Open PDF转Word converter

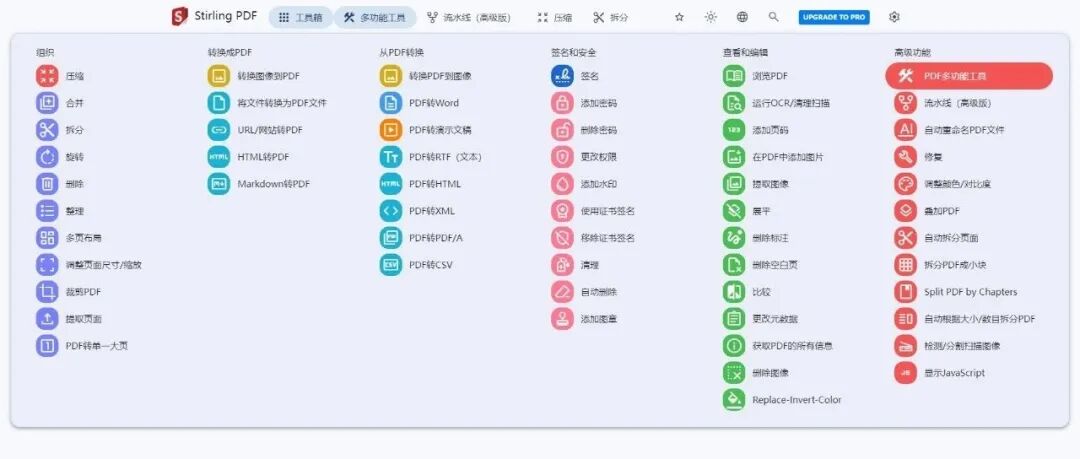pyautogui.click(x=419, y=103)
